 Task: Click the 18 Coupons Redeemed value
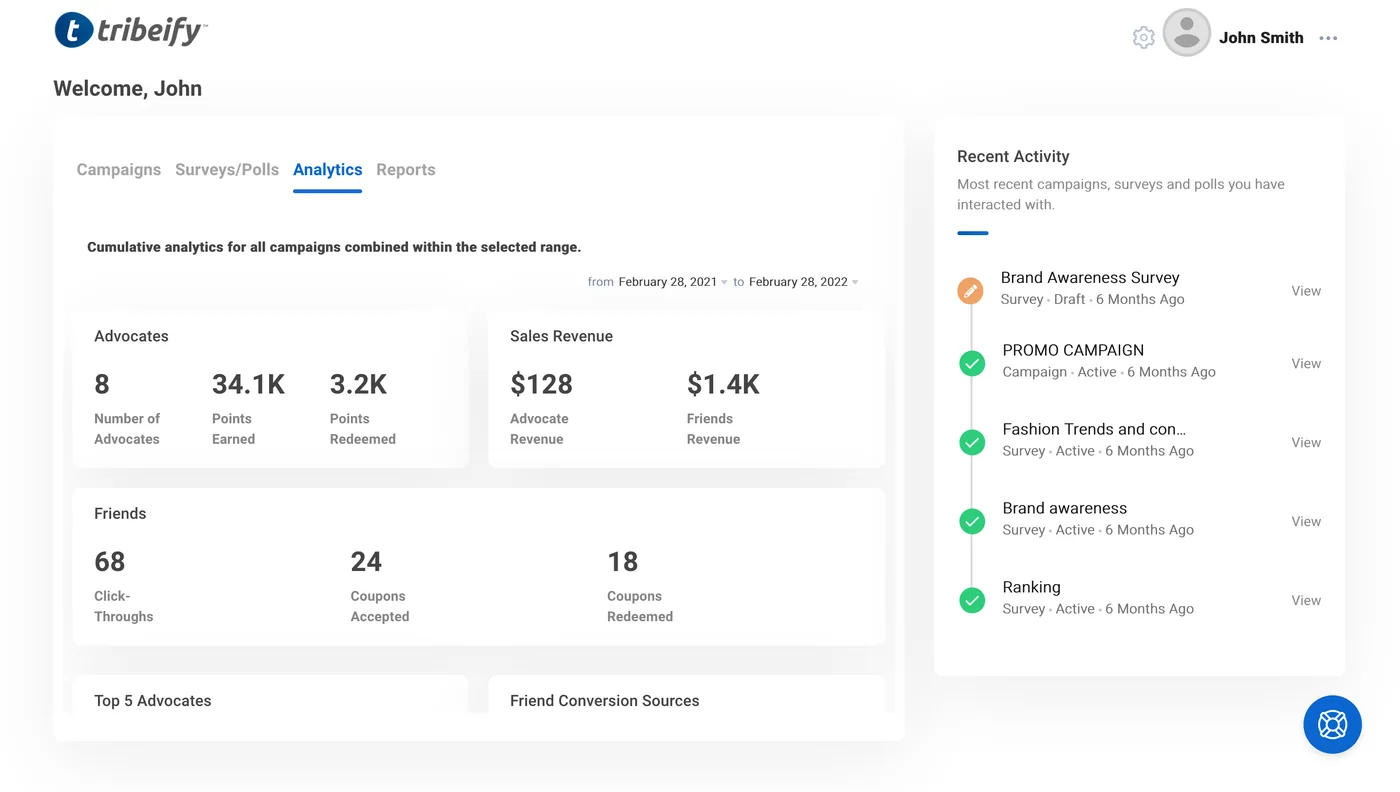coord(623,562)
